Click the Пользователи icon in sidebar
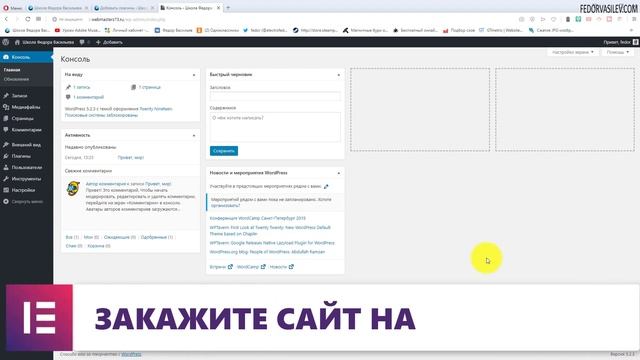This screenshot has width=640, height=360. coord(6,167)
